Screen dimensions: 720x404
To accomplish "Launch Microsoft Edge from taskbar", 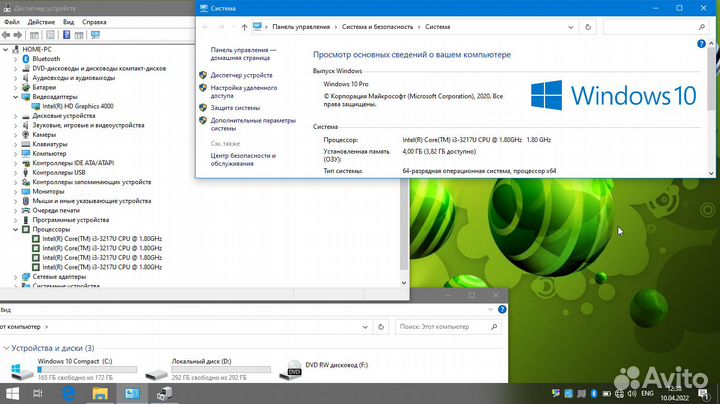I will click(69, 393).
